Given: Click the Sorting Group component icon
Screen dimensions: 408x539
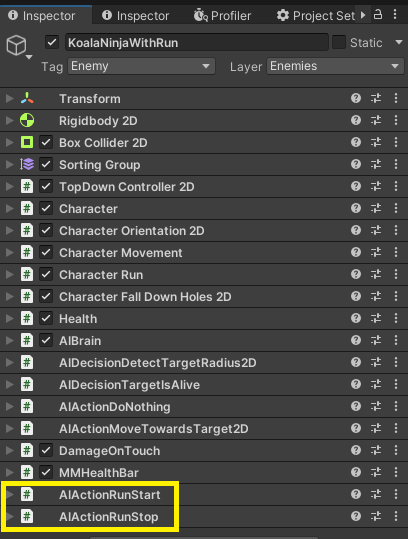Looking at the screenshot, I should click(27, 165).
